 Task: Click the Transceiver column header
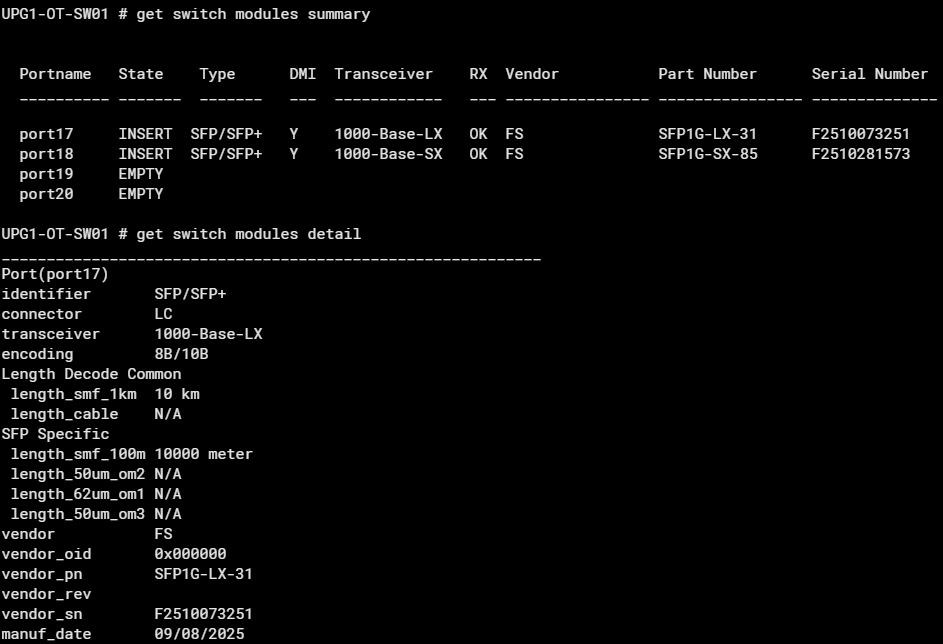click(383, 74)
